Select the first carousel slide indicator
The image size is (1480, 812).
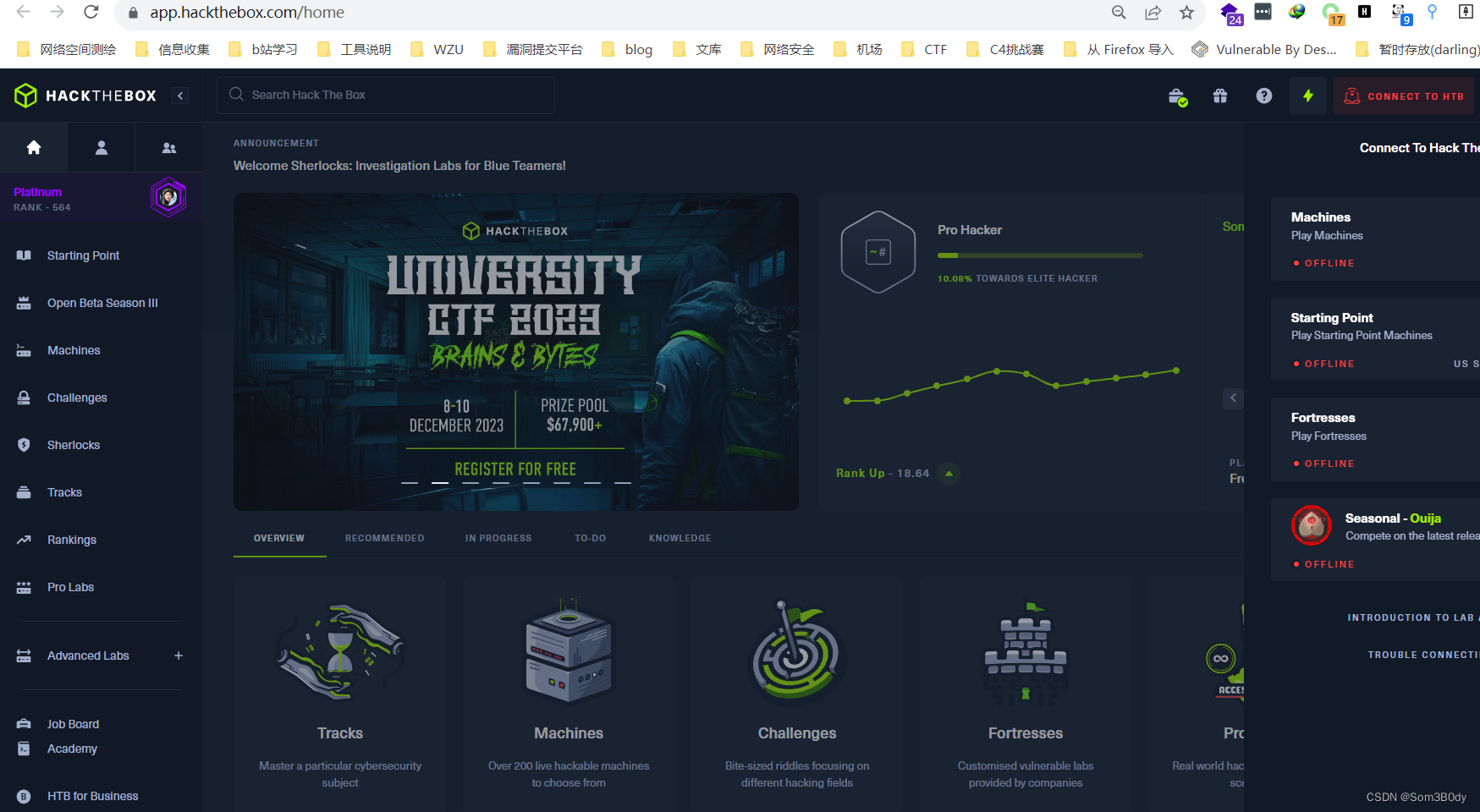tap(410, 483)
